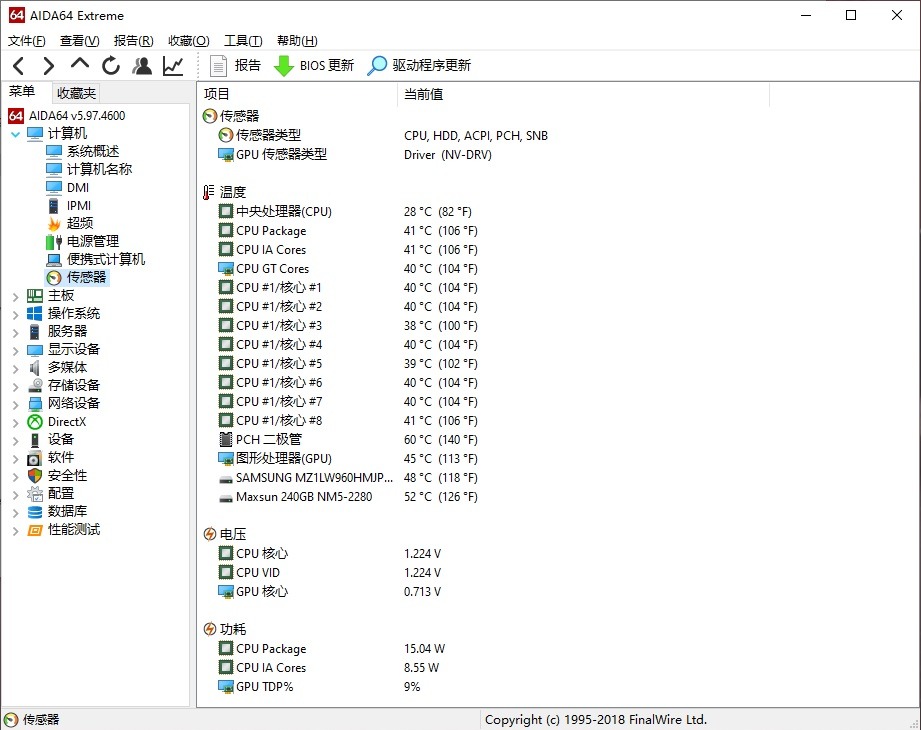This screenshot has width=921, height=730.
Task: Click the 存储设备 disk icon
Action: tap(35, 386)
